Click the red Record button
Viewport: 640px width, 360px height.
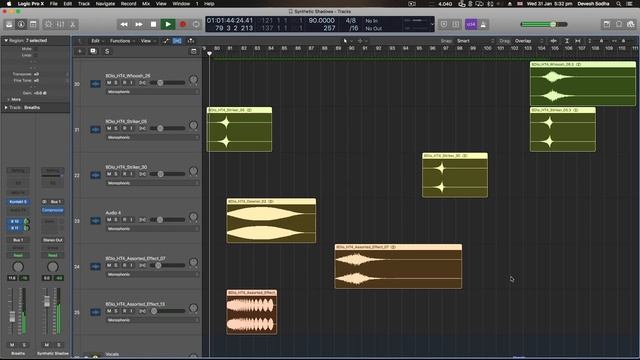pyautogui.click(x=182, y=24)
